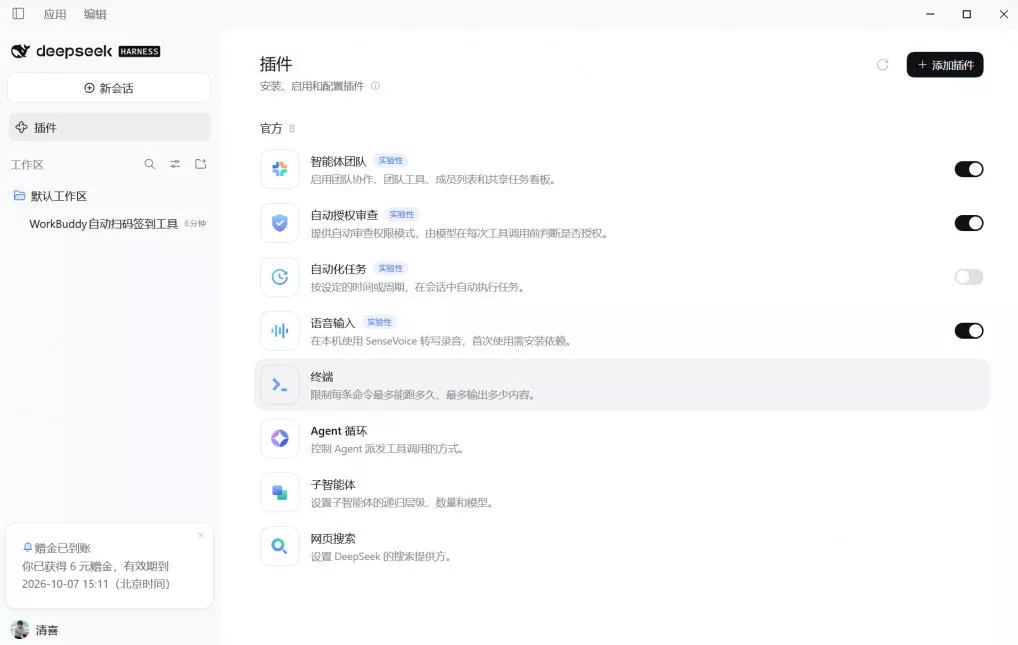Click the 自动授权审查 plugin title
Viewport: 1018px width, 645px height.
coord(344,215)
